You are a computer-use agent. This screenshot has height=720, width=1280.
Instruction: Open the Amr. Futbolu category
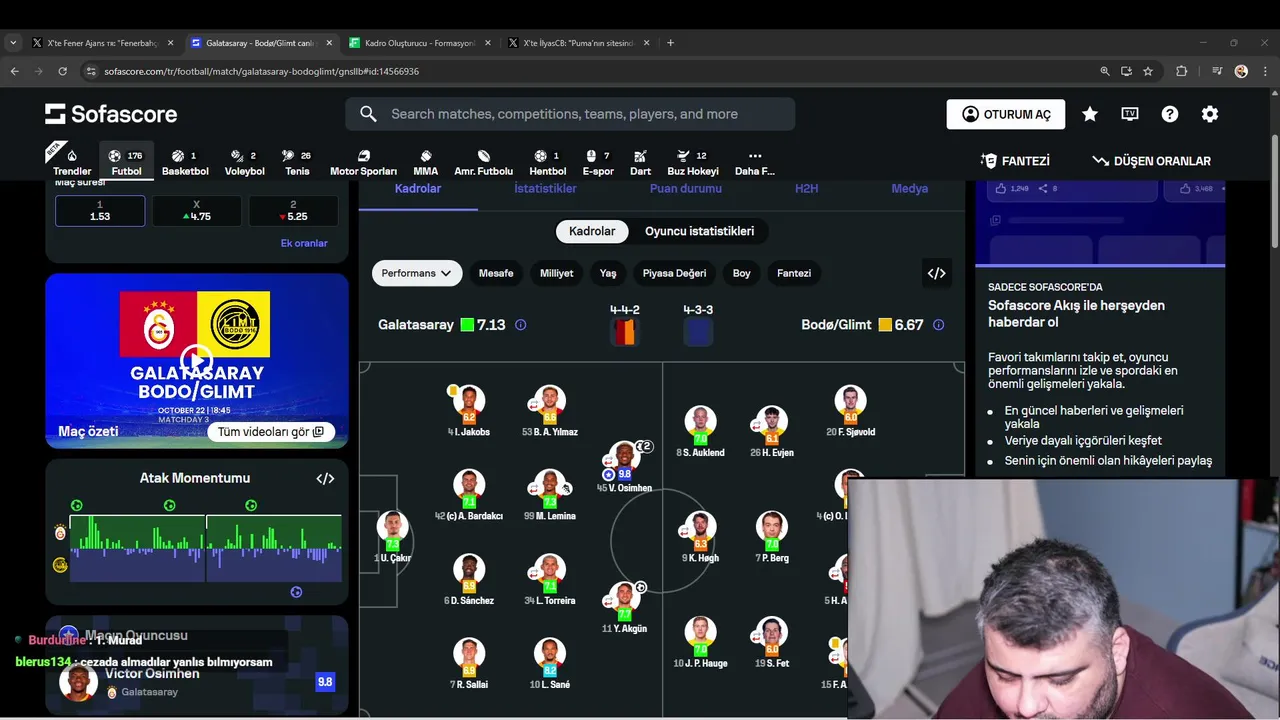point(483,163)
